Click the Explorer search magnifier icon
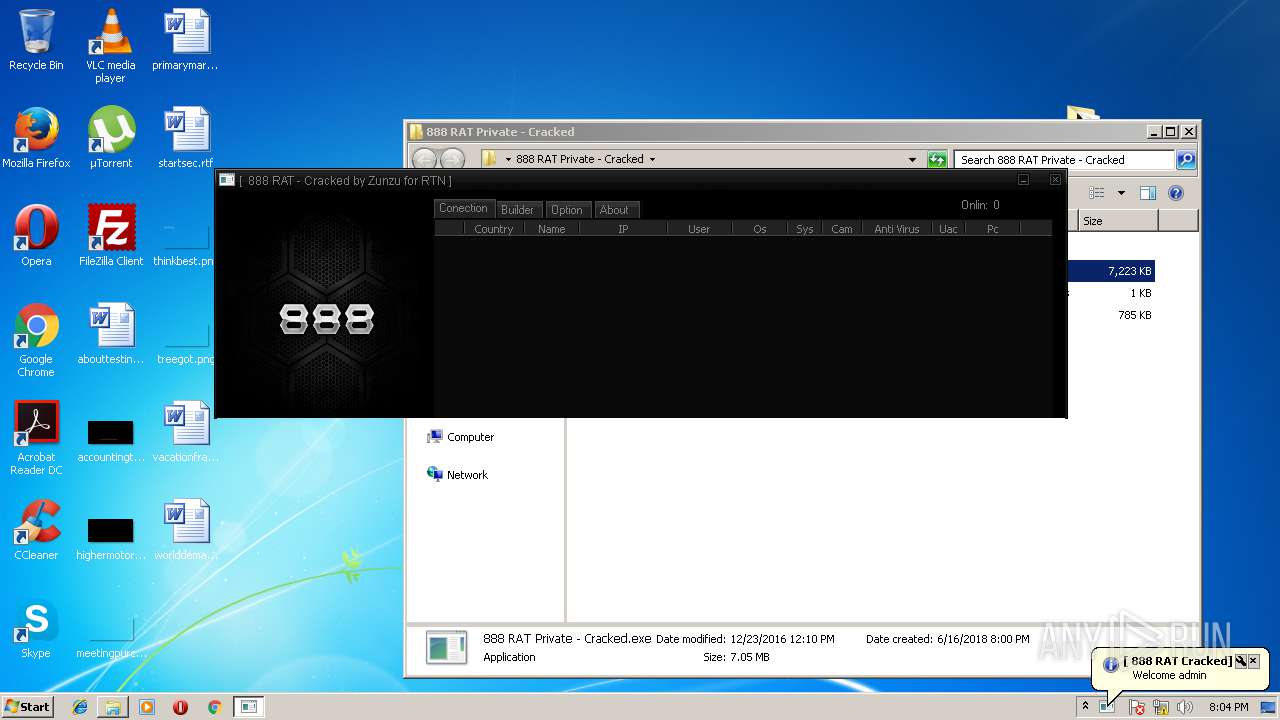The image size is (1280, 720). click(x=1185, y=159)
